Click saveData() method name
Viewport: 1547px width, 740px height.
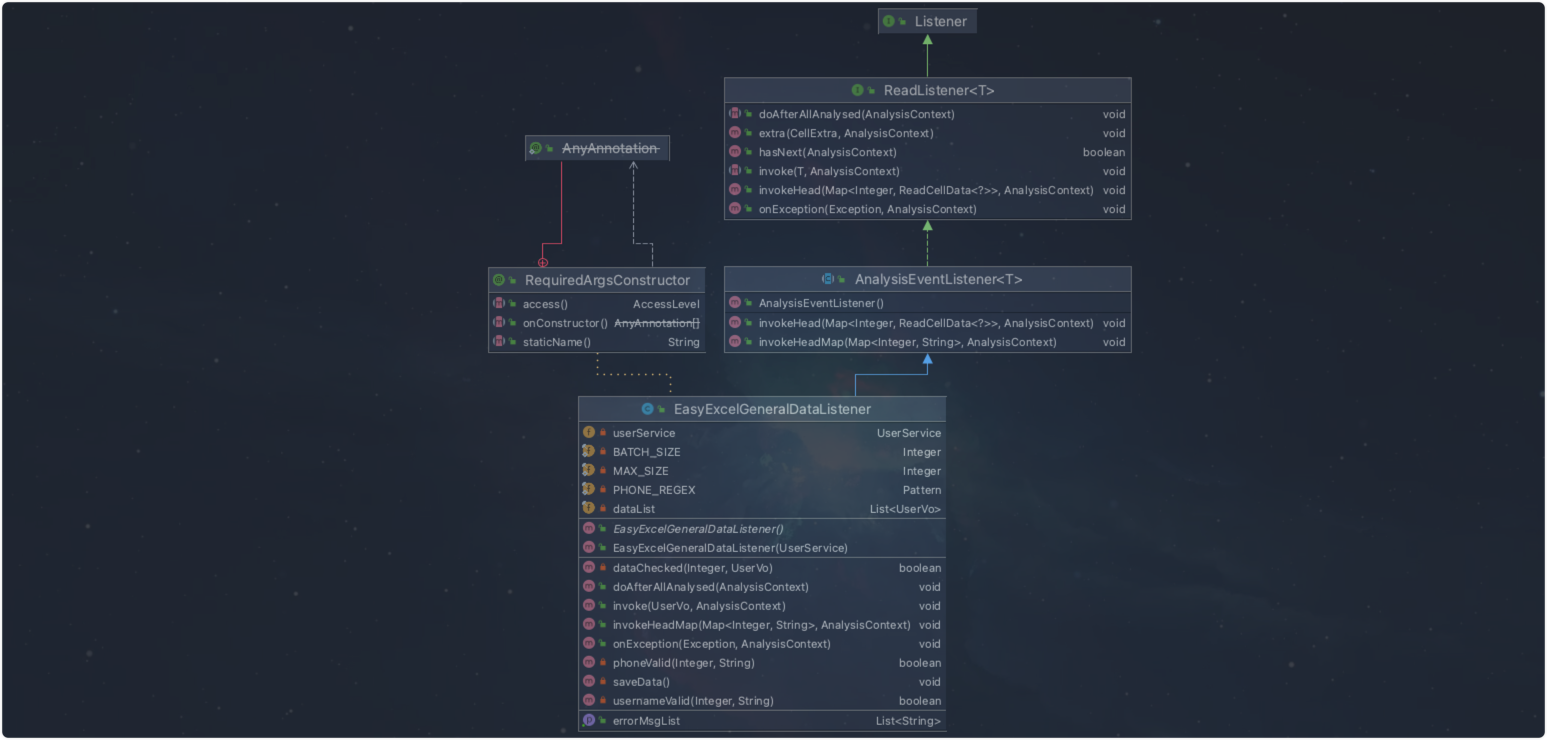[x=641, y=682]
